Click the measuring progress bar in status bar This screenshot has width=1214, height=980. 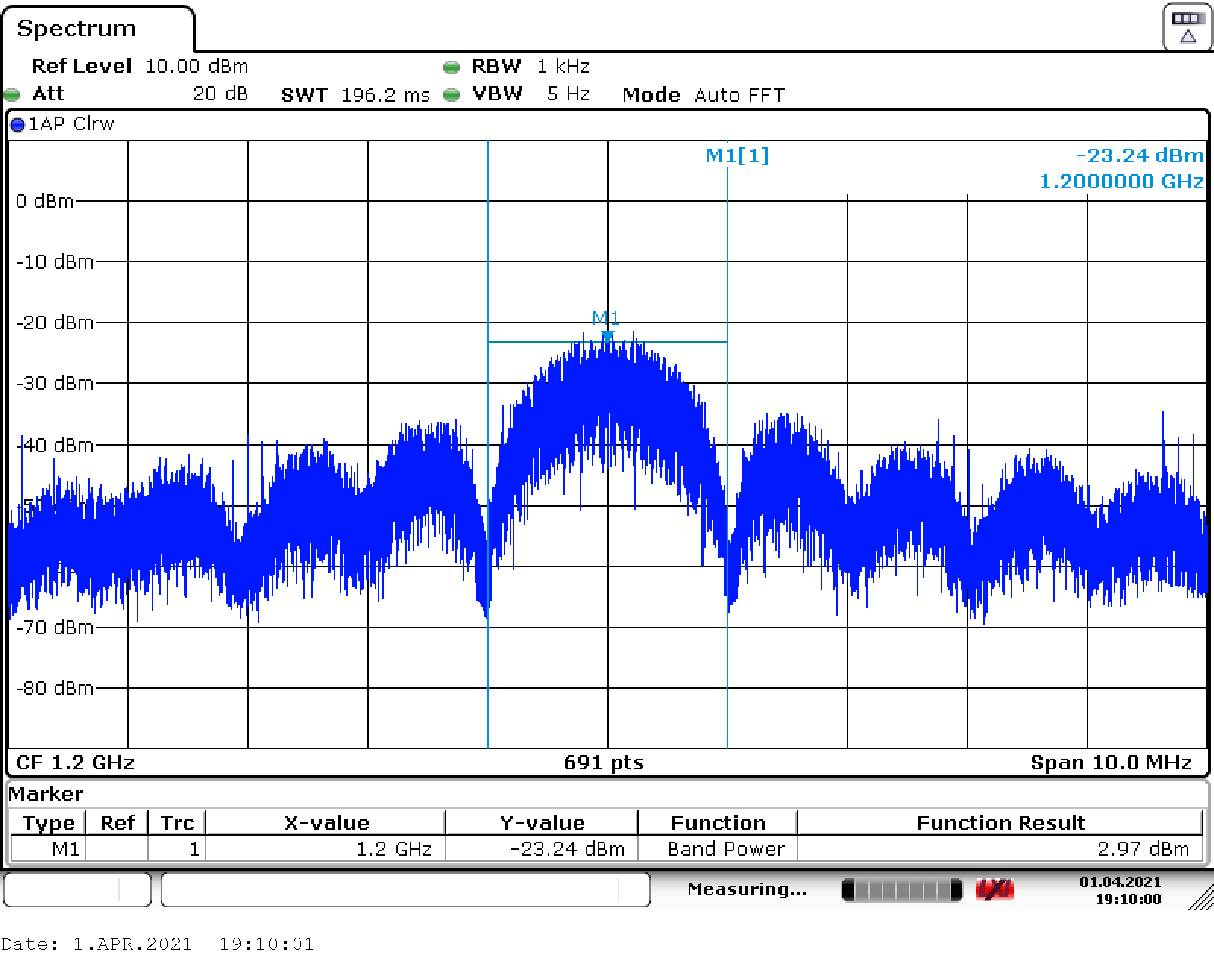pos(901,890)
